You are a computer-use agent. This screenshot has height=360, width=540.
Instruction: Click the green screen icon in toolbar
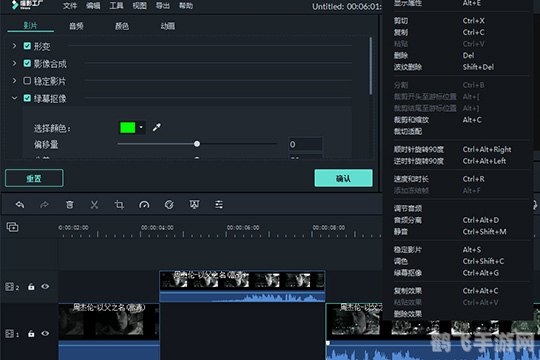[194, 205]
